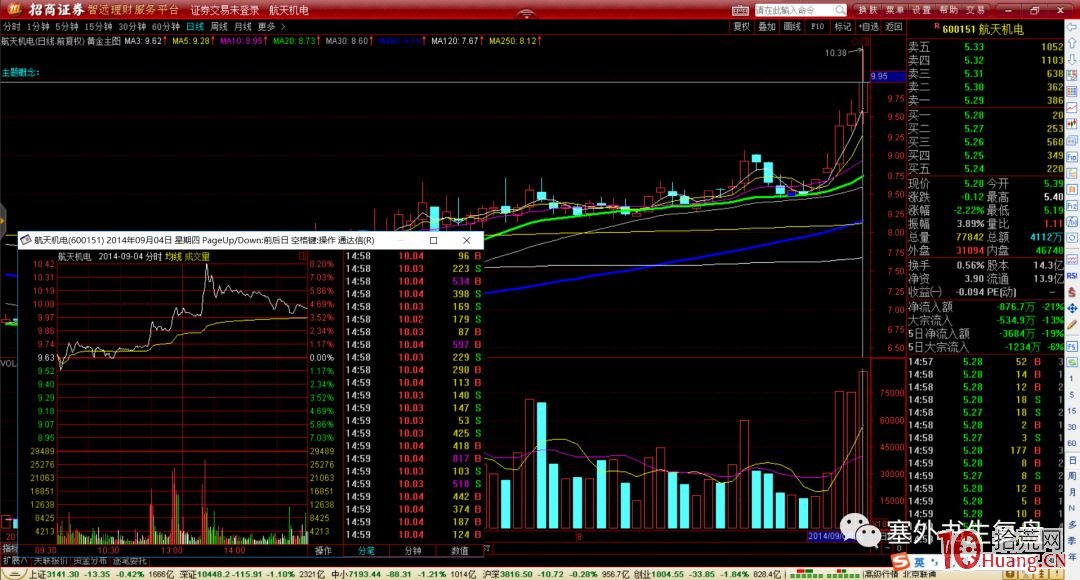This screenshot has width=1080, height=580.
Task: Open the 交易 trade menu
Action: pyautogui.click(x=975, y=10)
